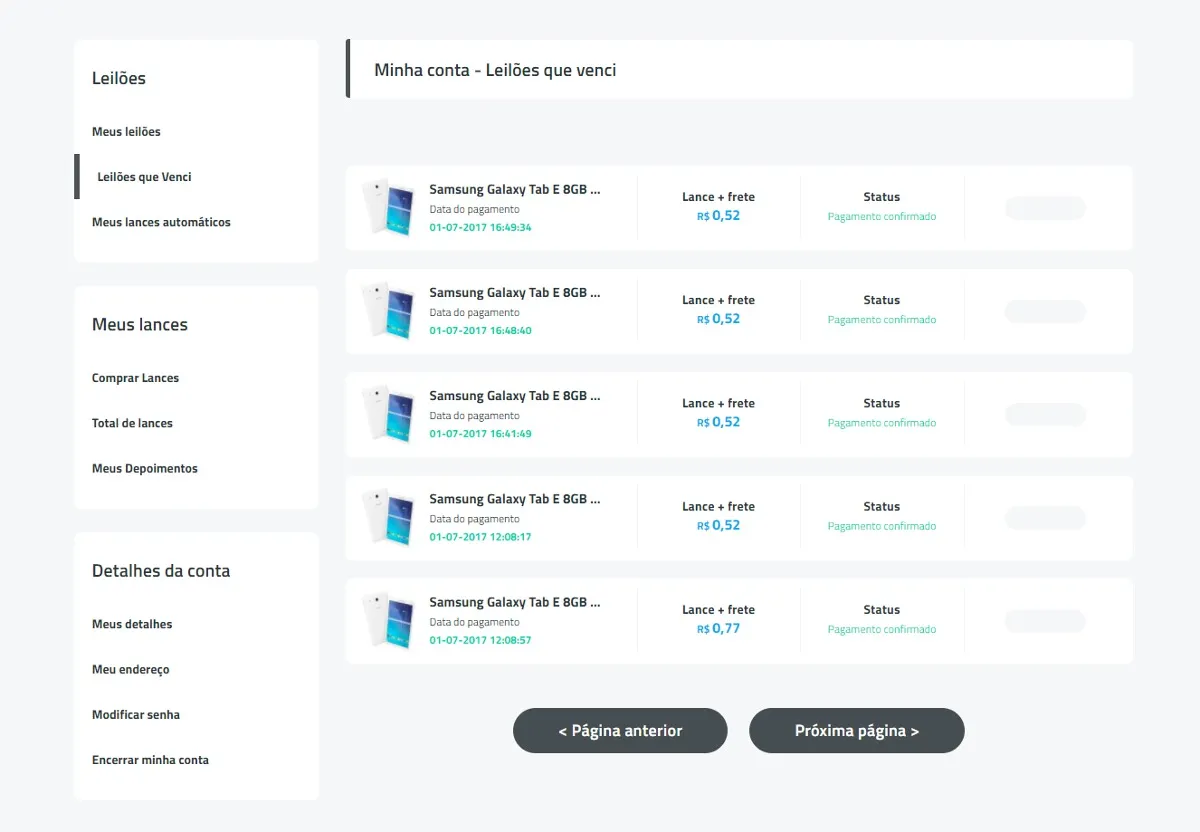Click heading Minha conta - Leilões que venci
The width and height of the screenshot is (1200, 832).
click(495, 70)
